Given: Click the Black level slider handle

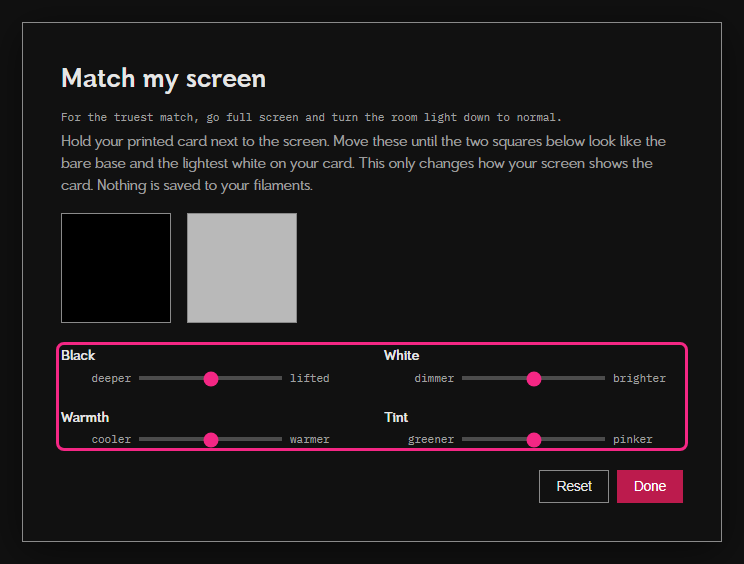Looking at the screenshot, I should point(211,379).
